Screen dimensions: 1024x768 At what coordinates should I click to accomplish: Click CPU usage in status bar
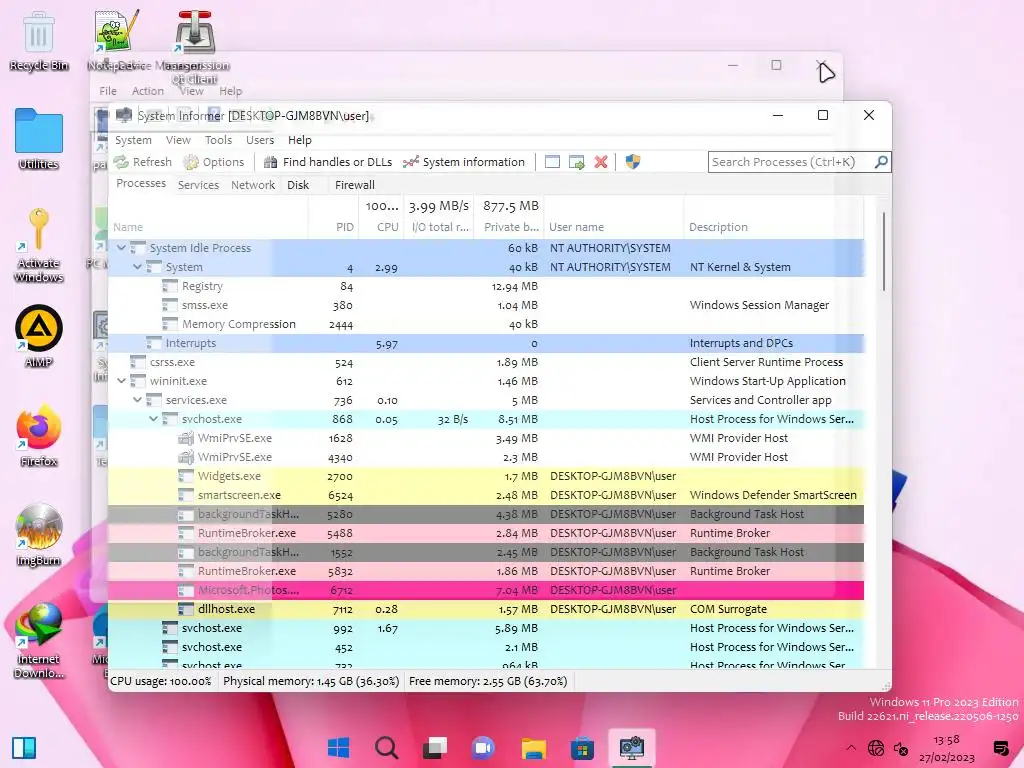(x=161, y=681)
